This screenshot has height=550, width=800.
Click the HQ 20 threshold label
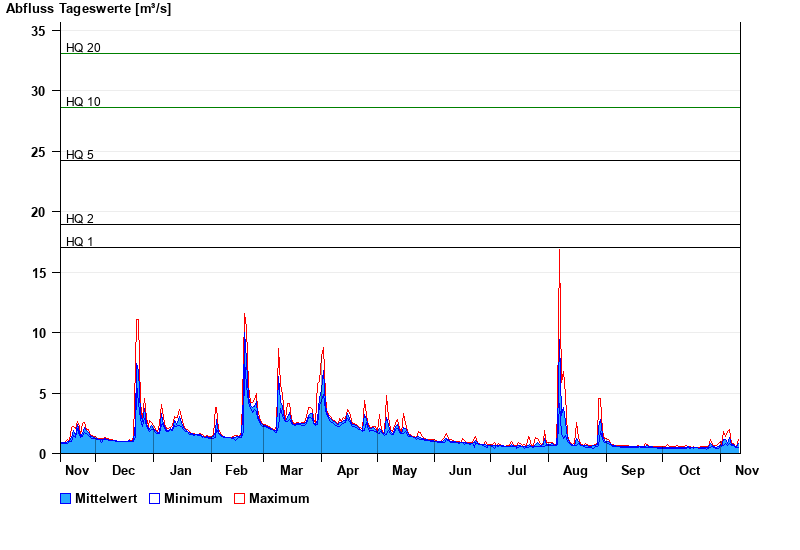pos(83,47)
